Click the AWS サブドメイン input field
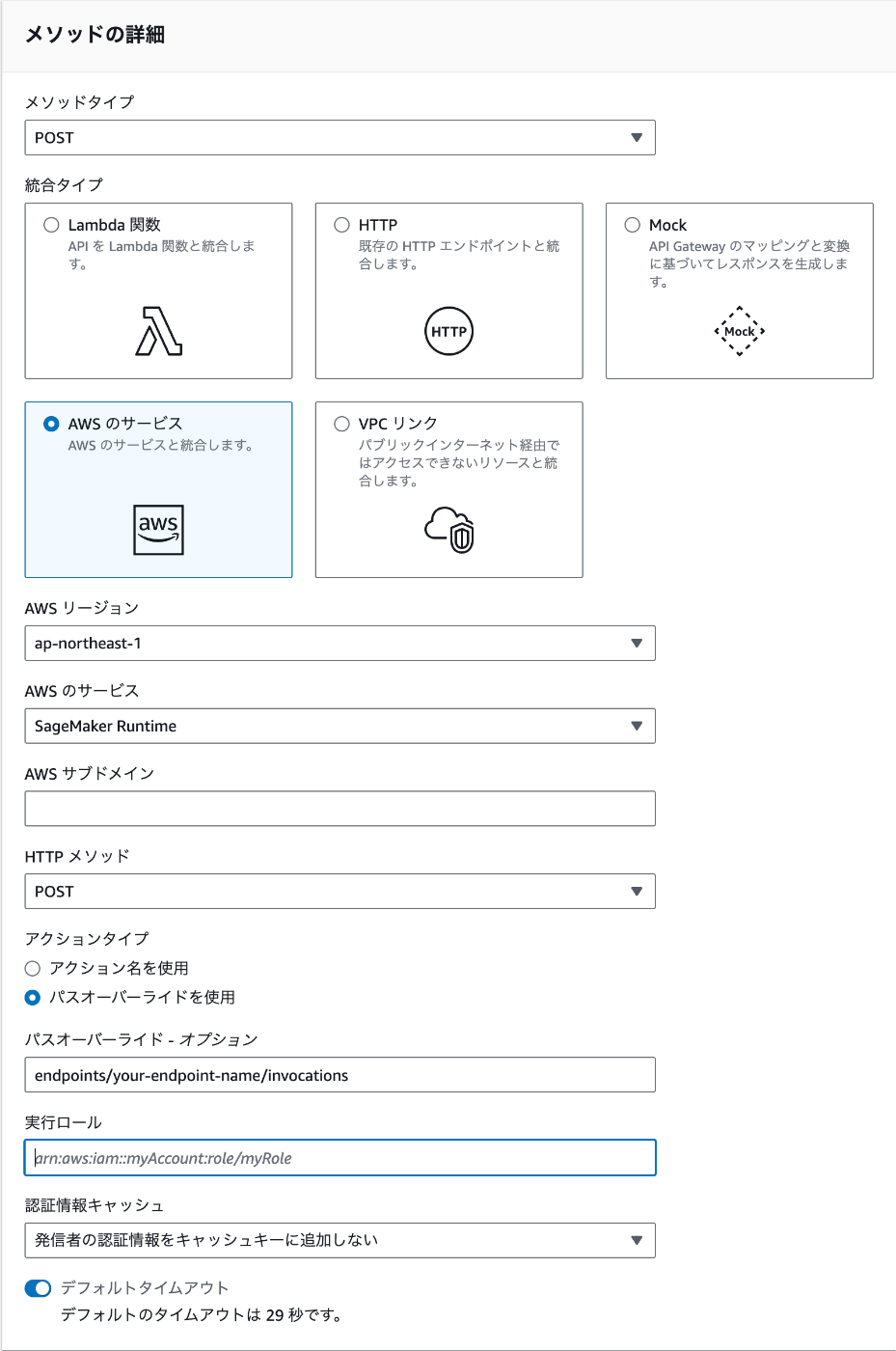The height and width of the screenshot is (1351, 896). 339,809
